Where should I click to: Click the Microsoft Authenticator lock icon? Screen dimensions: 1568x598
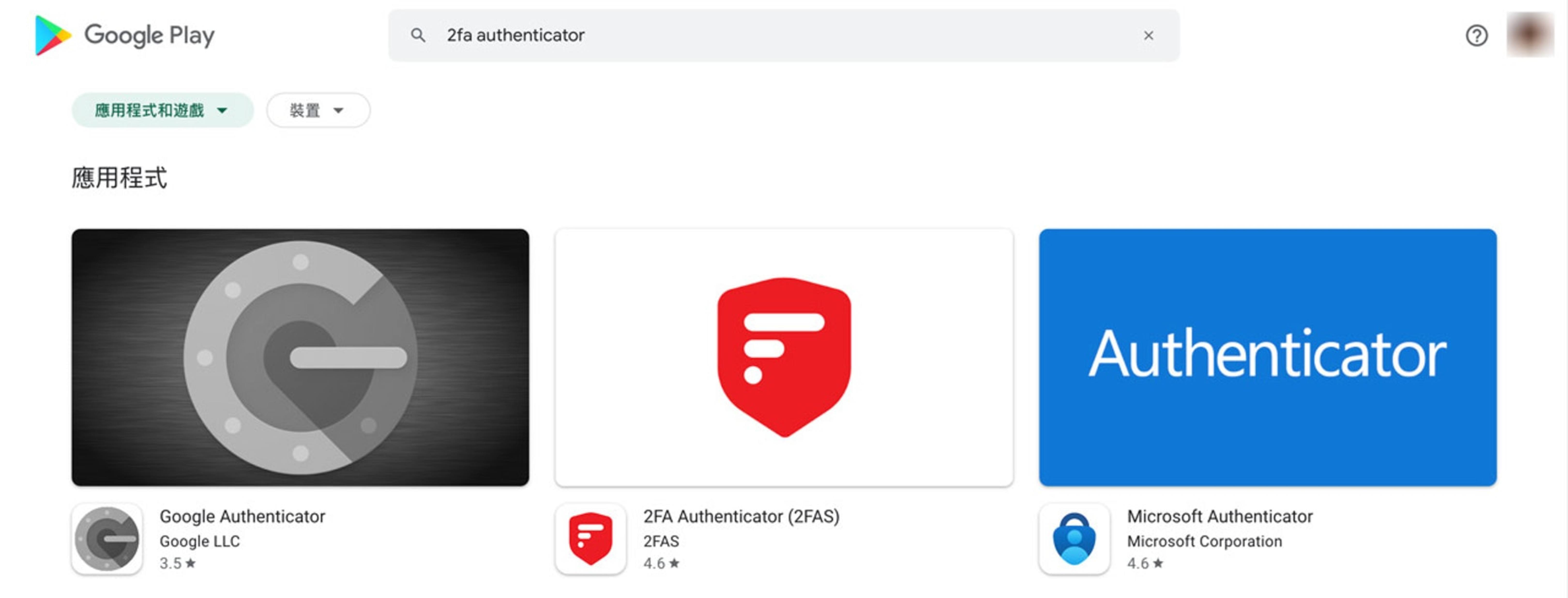1074,539
